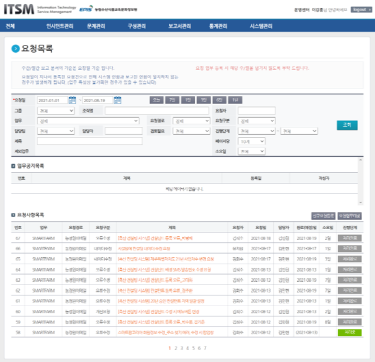Open the 그룹 dropdown
Viewport: 375px width, 362px height.
tap(56, 111)
